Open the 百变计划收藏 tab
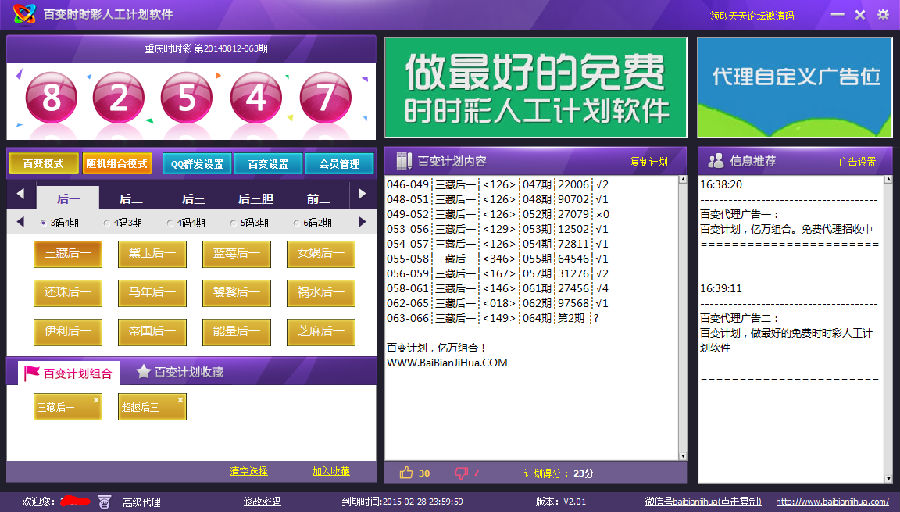Image resolution: width=900 pixels, height=512 pixels. tap(180, 372)
